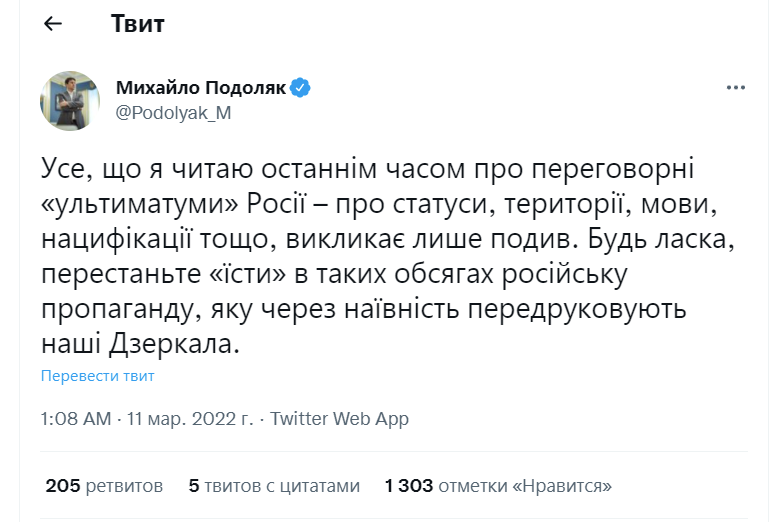
Task: Click the blue verified badge icon
Action: coord(301,88)
